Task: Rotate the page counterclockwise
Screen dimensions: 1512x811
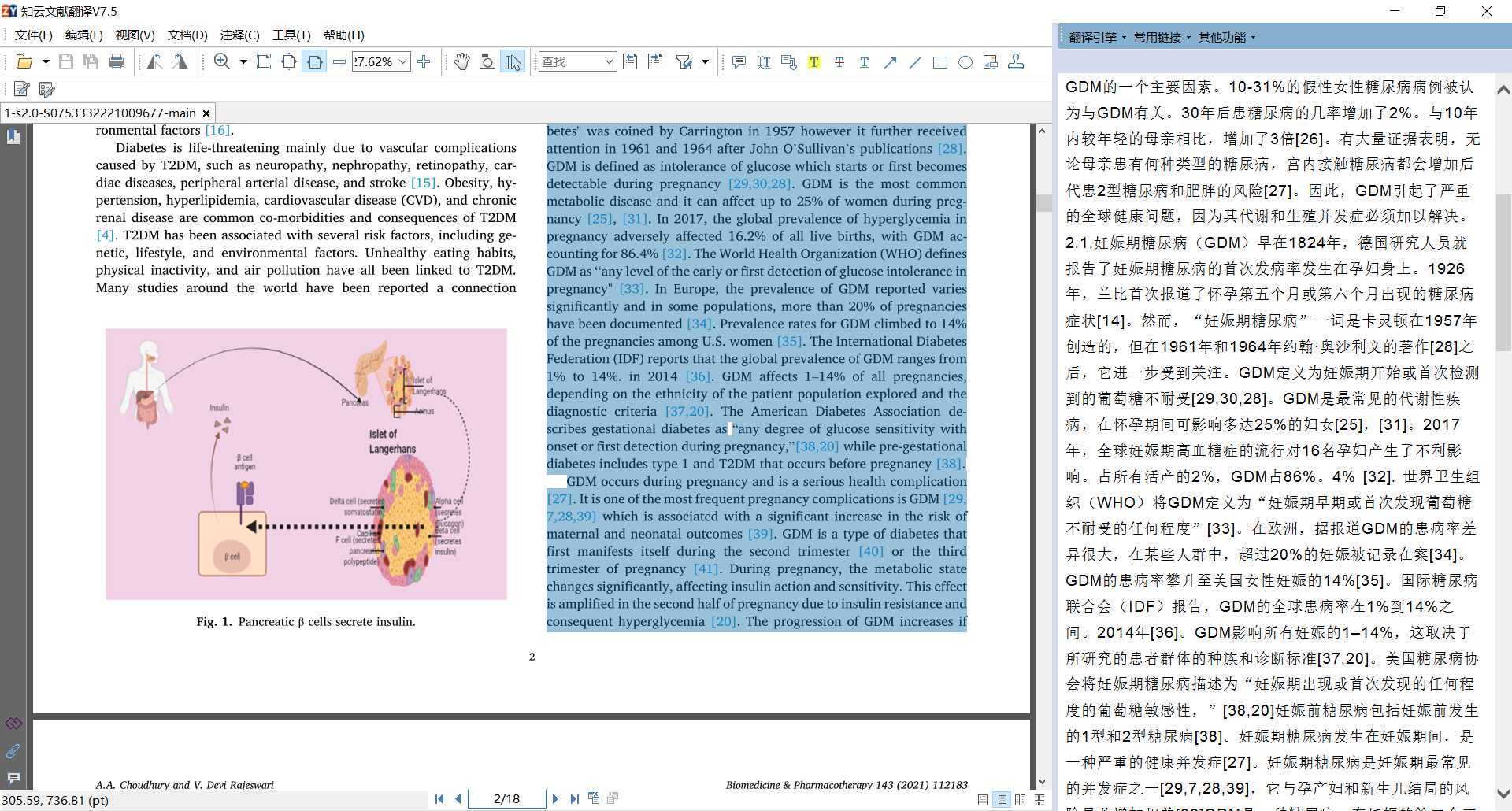Action: point(154,62)
